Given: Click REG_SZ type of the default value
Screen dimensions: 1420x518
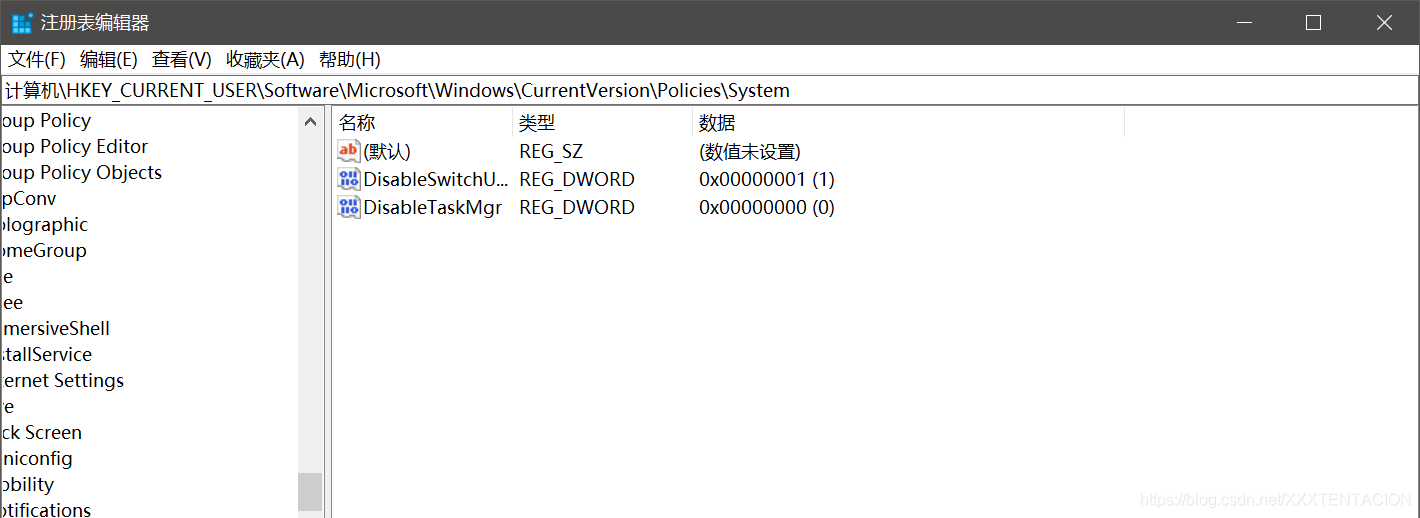Looking at the screenshot, I should tap(551, 152).
